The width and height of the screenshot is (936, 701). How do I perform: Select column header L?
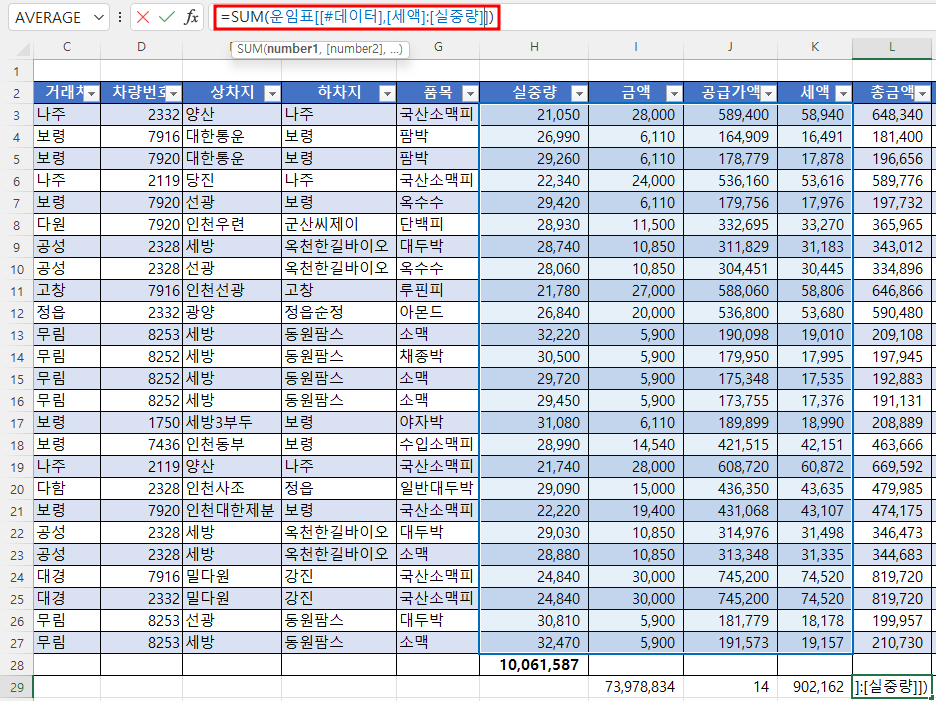pyautogui.click(x=892, y=47)
